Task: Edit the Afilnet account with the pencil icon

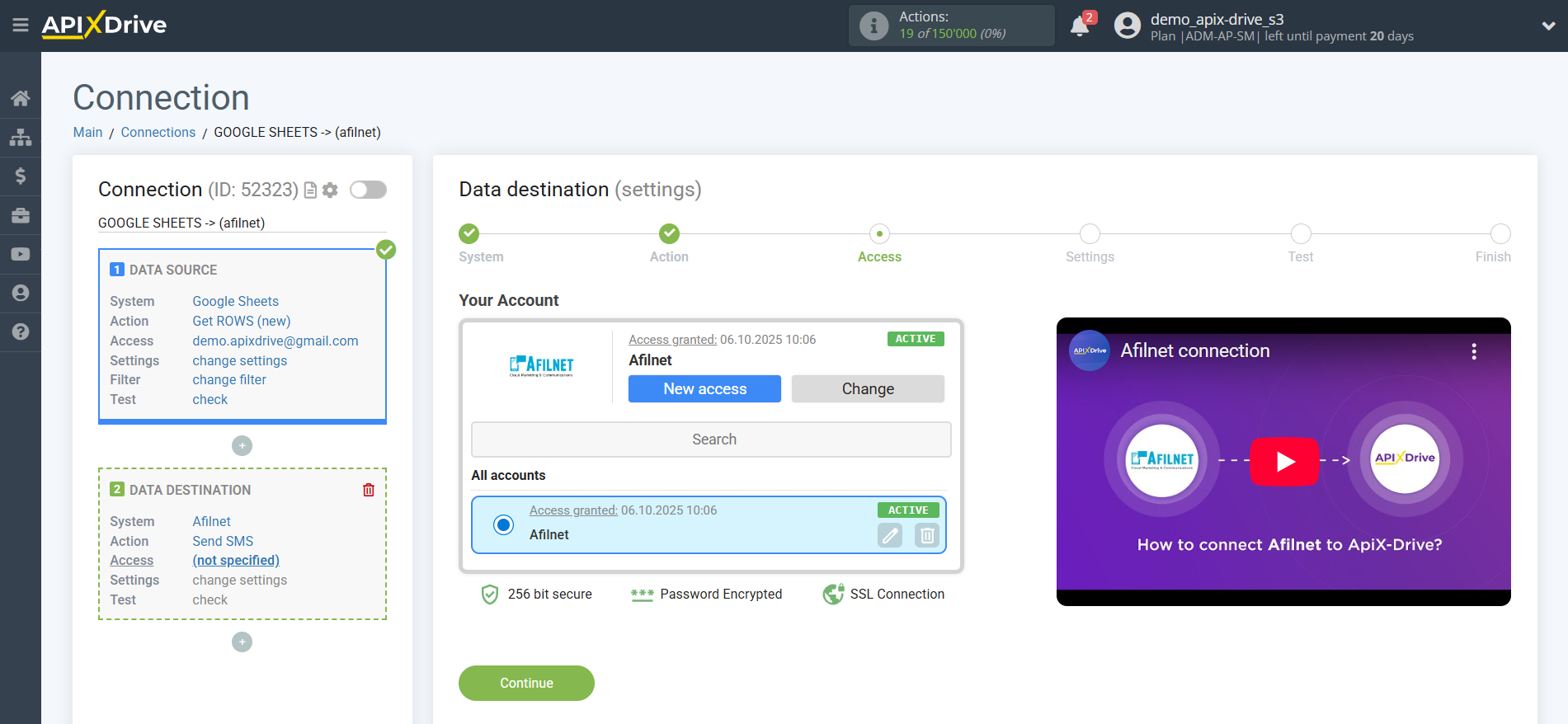Action: point(890,535)
